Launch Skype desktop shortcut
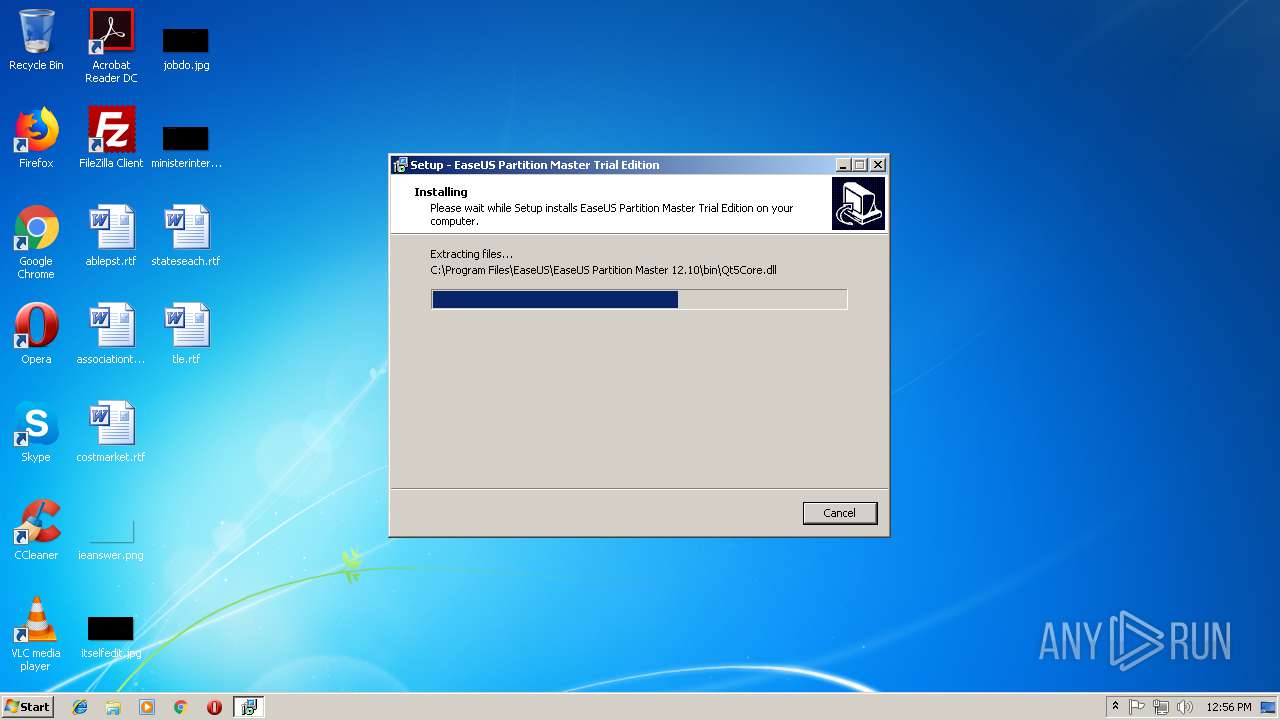1280x720 pixels. [x=36, y=432]
